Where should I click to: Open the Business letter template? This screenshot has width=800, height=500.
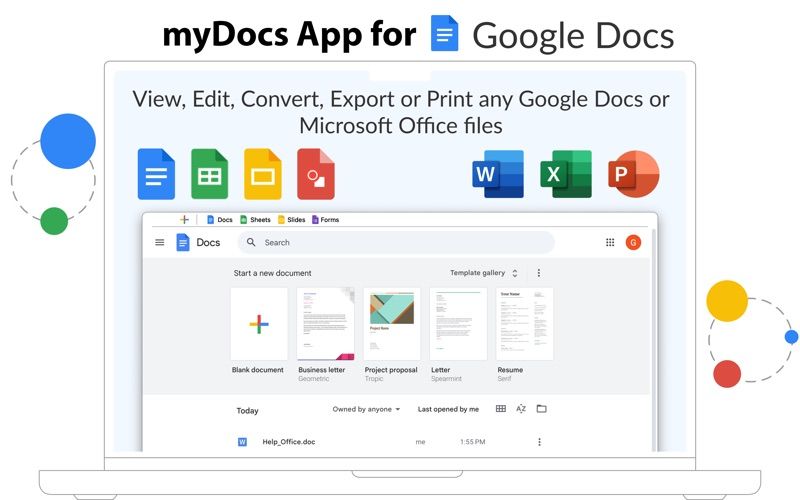(x=326, y=324)
